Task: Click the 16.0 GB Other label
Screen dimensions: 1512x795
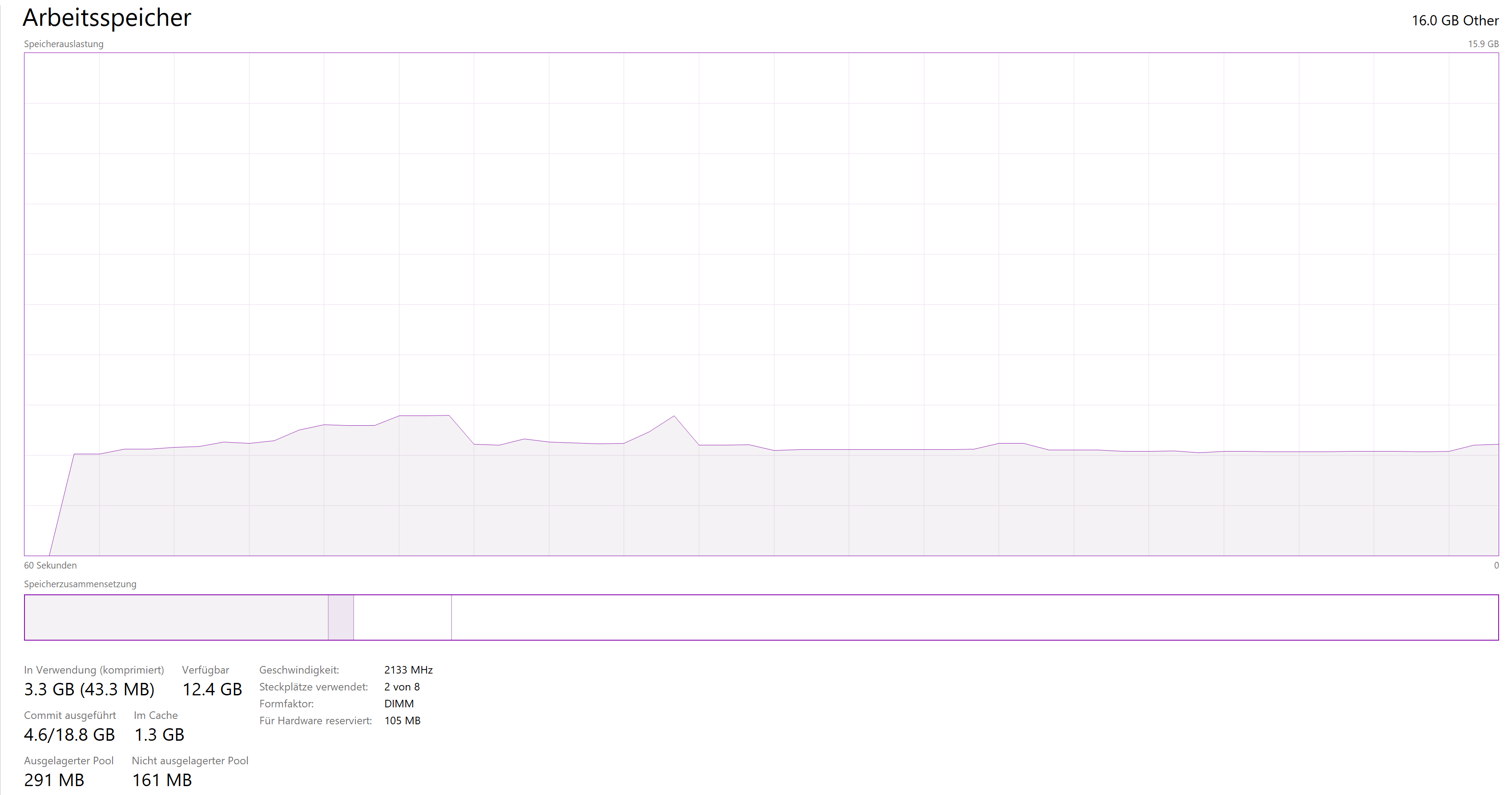Action: (1455, 20)
